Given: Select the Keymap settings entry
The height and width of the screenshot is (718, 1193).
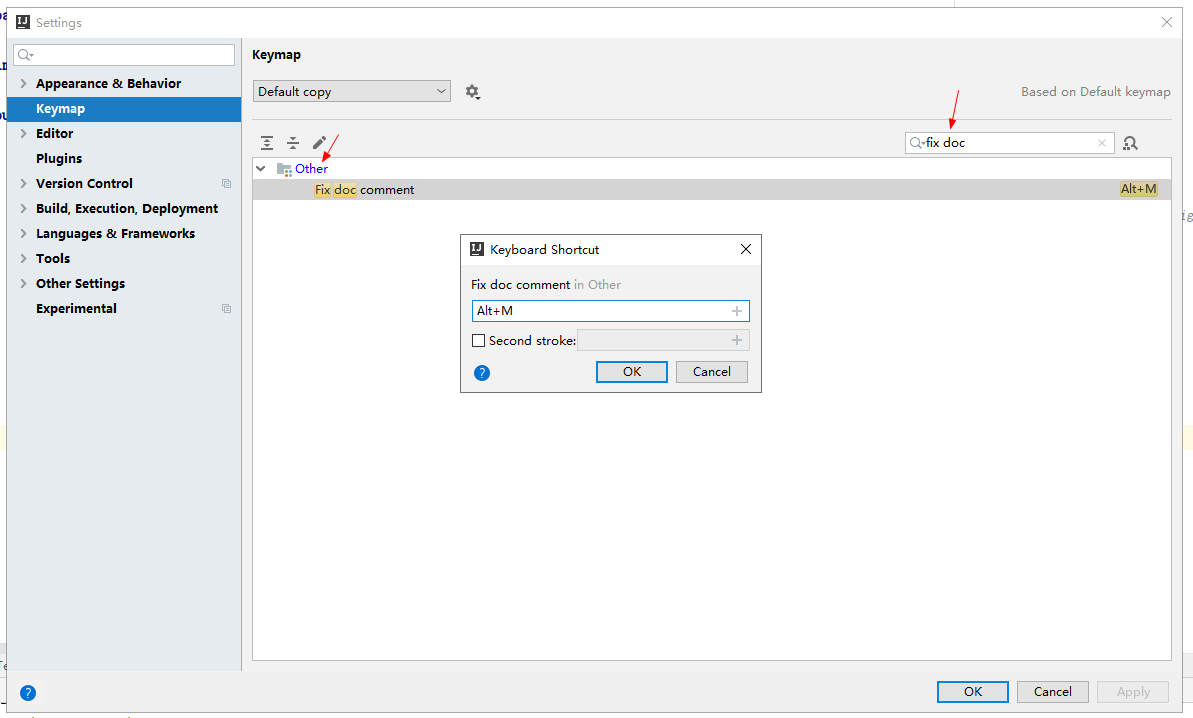Looking at the screenshot, I should 60,108.
